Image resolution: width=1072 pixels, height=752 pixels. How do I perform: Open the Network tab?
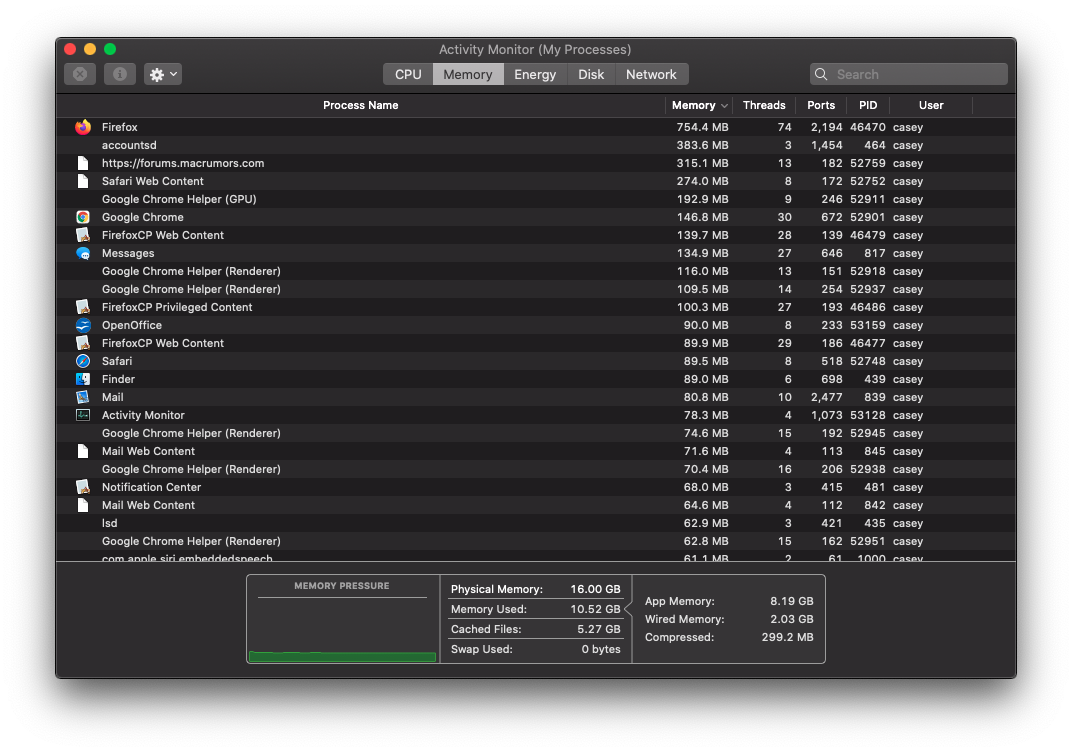[651, 75]
